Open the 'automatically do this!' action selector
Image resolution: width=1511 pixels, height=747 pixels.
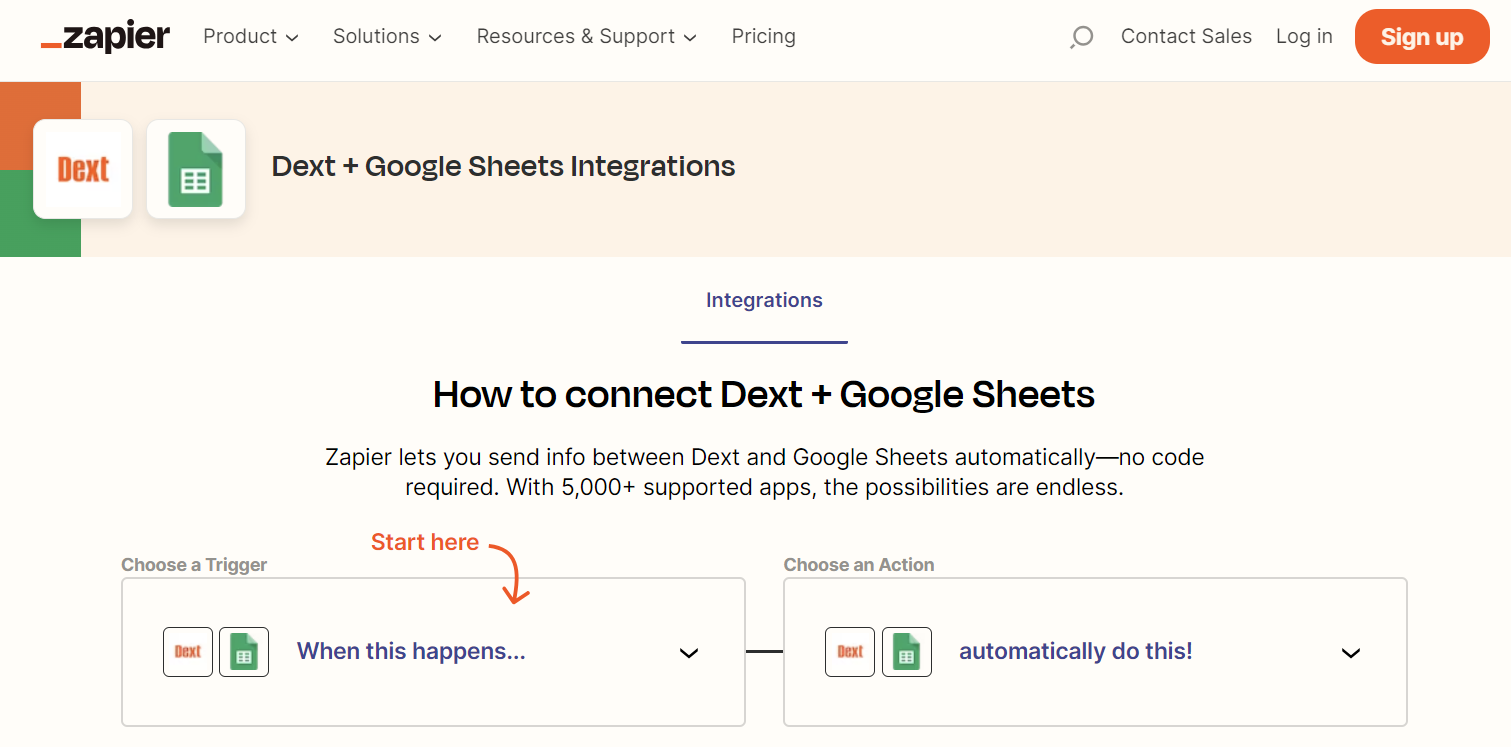[x=1095, y=652]
